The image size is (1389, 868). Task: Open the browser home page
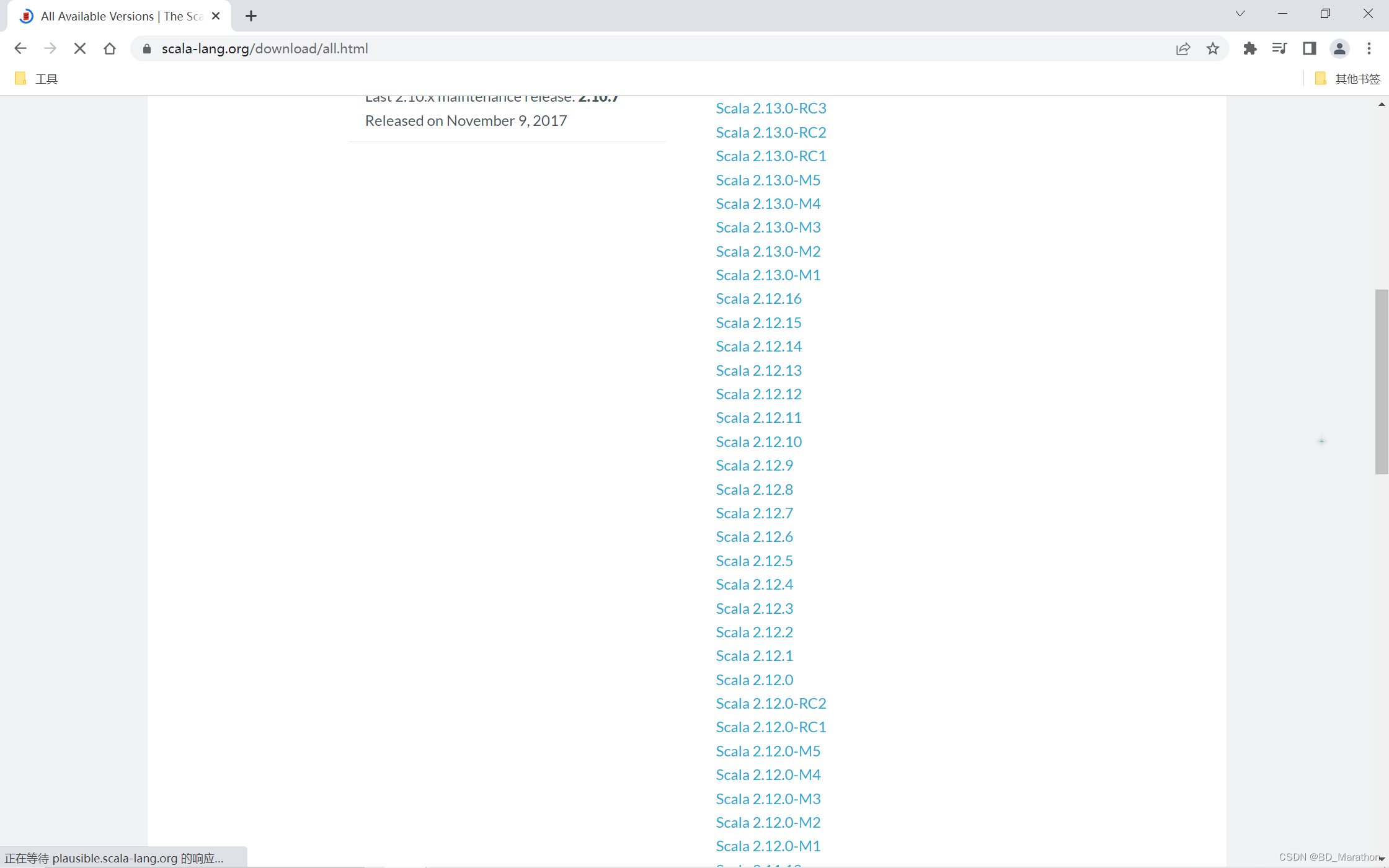coord(110,48)
